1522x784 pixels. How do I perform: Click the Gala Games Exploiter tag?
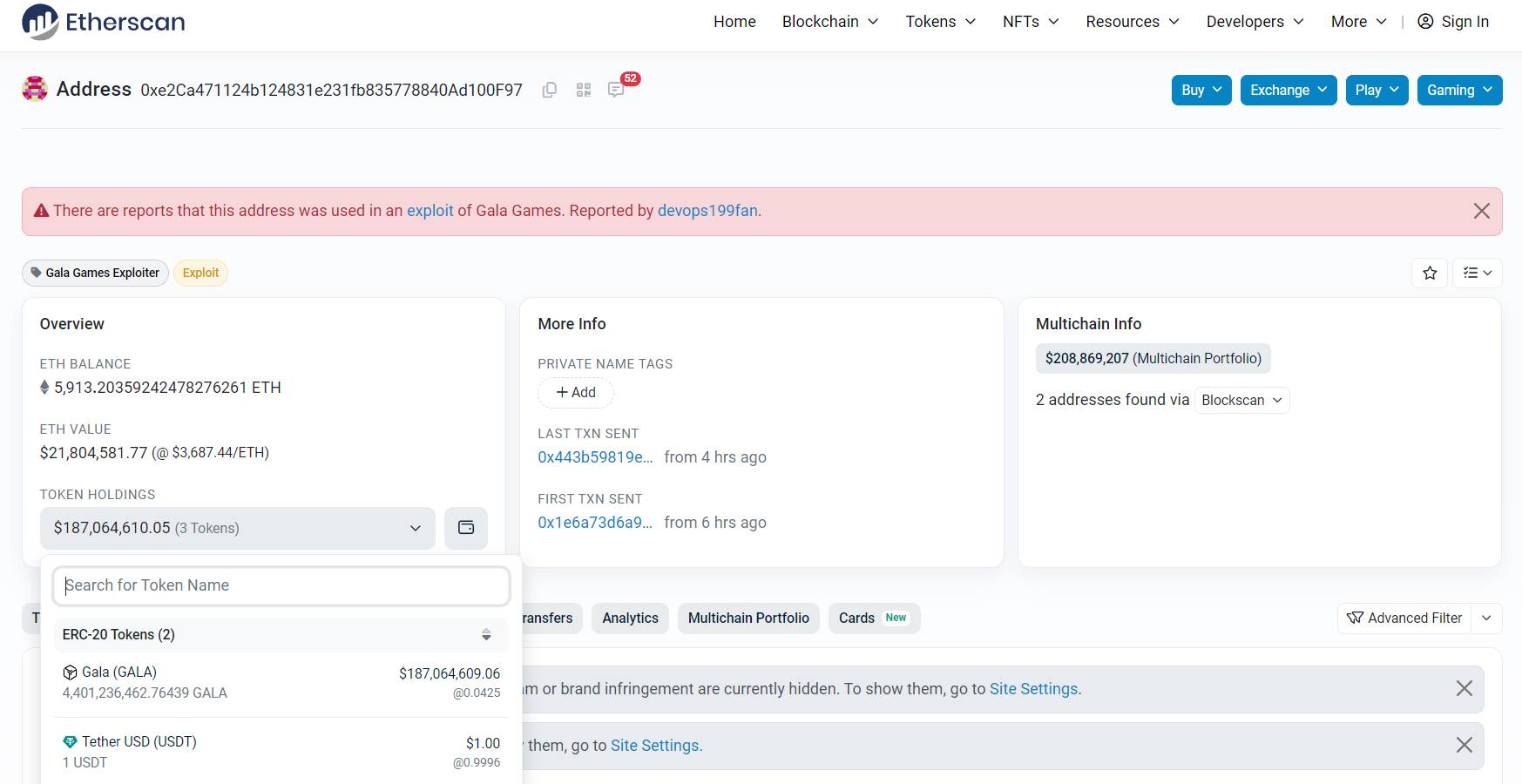coord(95,273)
